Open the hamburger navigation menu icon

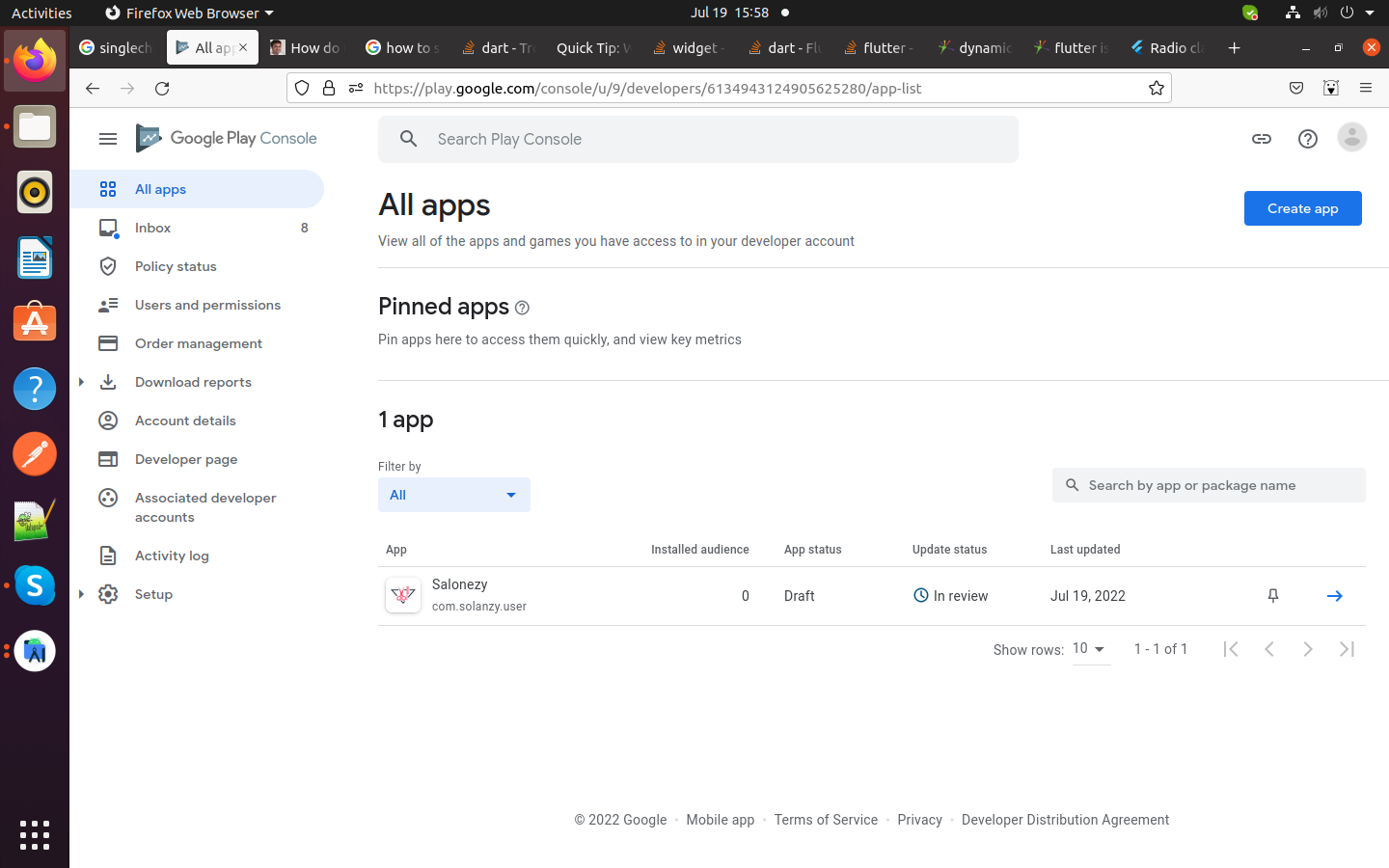[108, 139]
